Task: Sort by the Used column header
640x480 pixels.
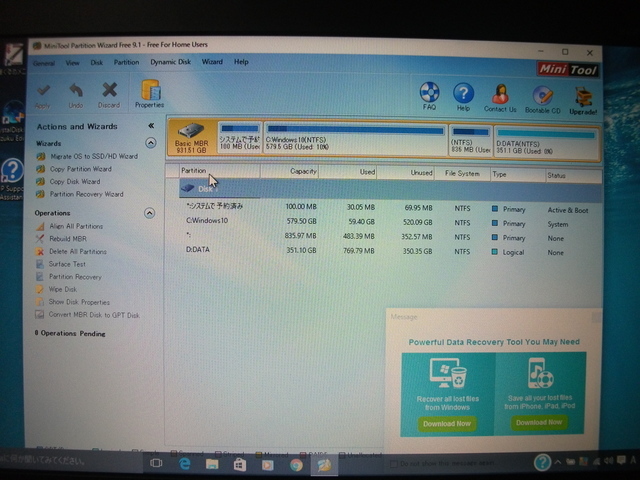Action: click(x=348, y=172)
